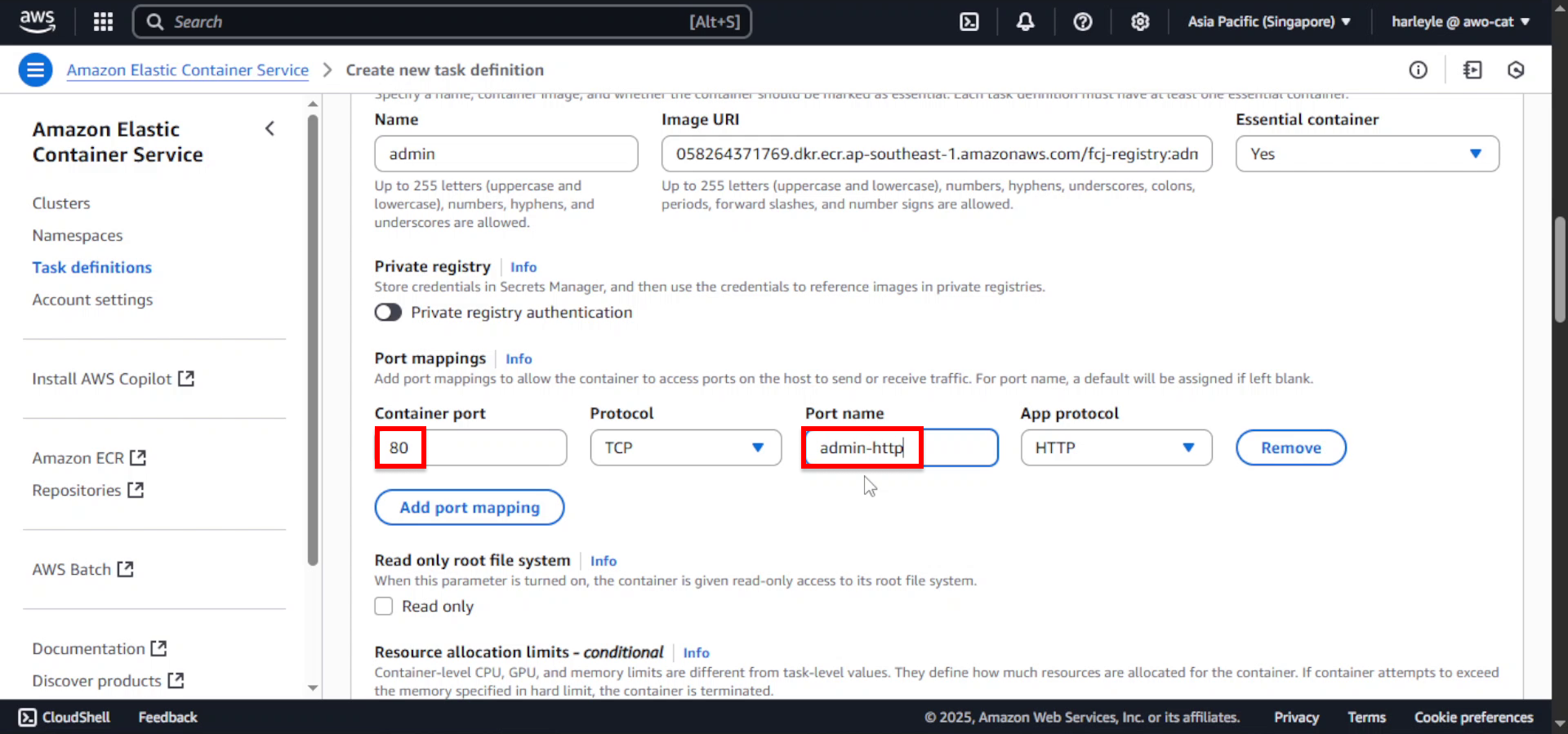Click the container Name field
The width and height of the screenshot is (1568, 734).
click(506, 153)
